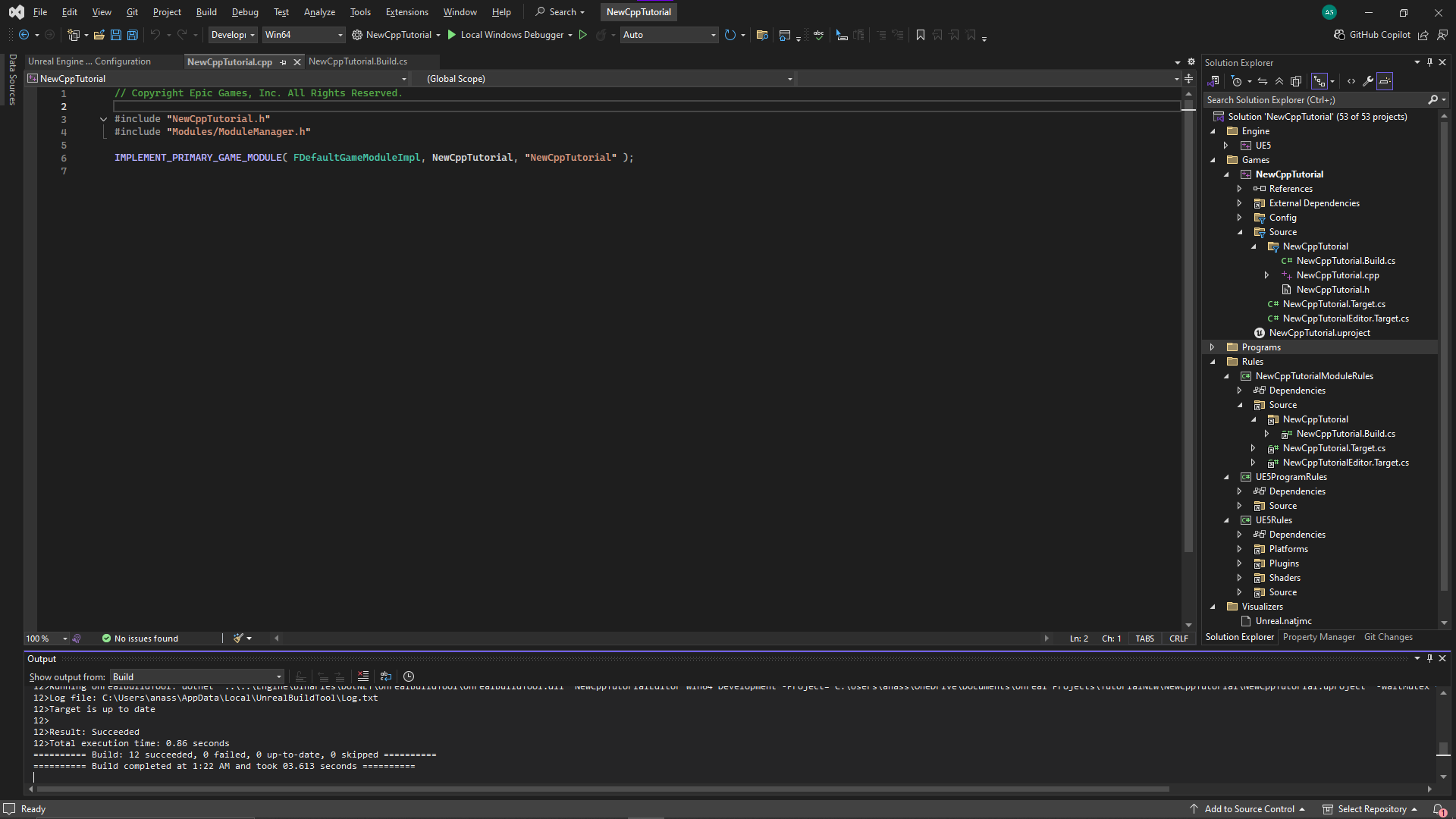The image size is (1456, 819).
Task: Click the code cleanup broom icon
Action: 238,639
